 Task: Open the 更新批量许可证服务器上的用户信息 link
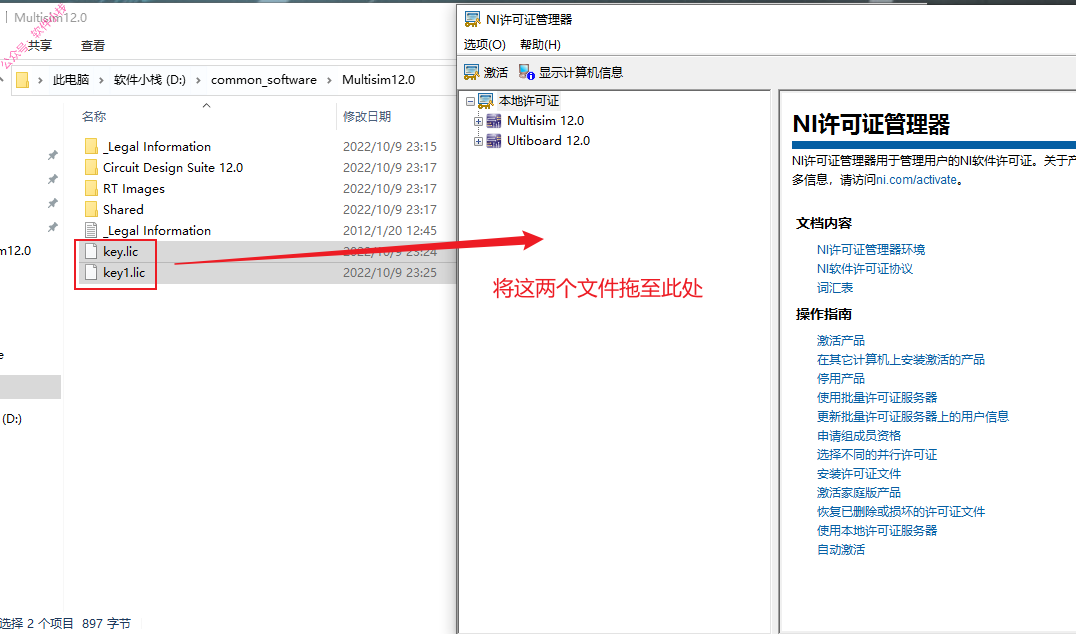(x=913, y=416)
